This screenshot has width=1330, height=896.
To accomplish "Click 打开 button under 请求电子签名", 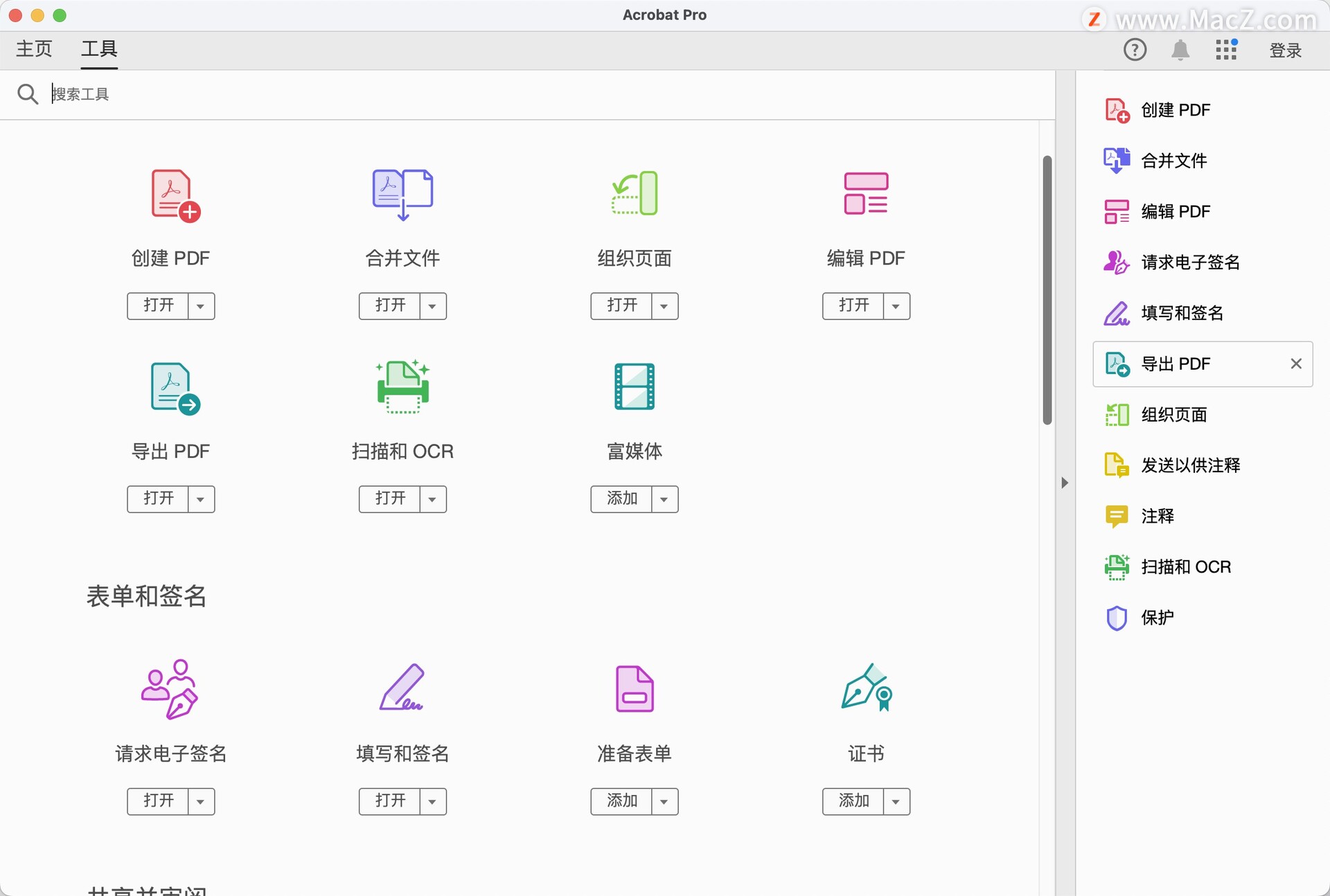I will 158,802.
